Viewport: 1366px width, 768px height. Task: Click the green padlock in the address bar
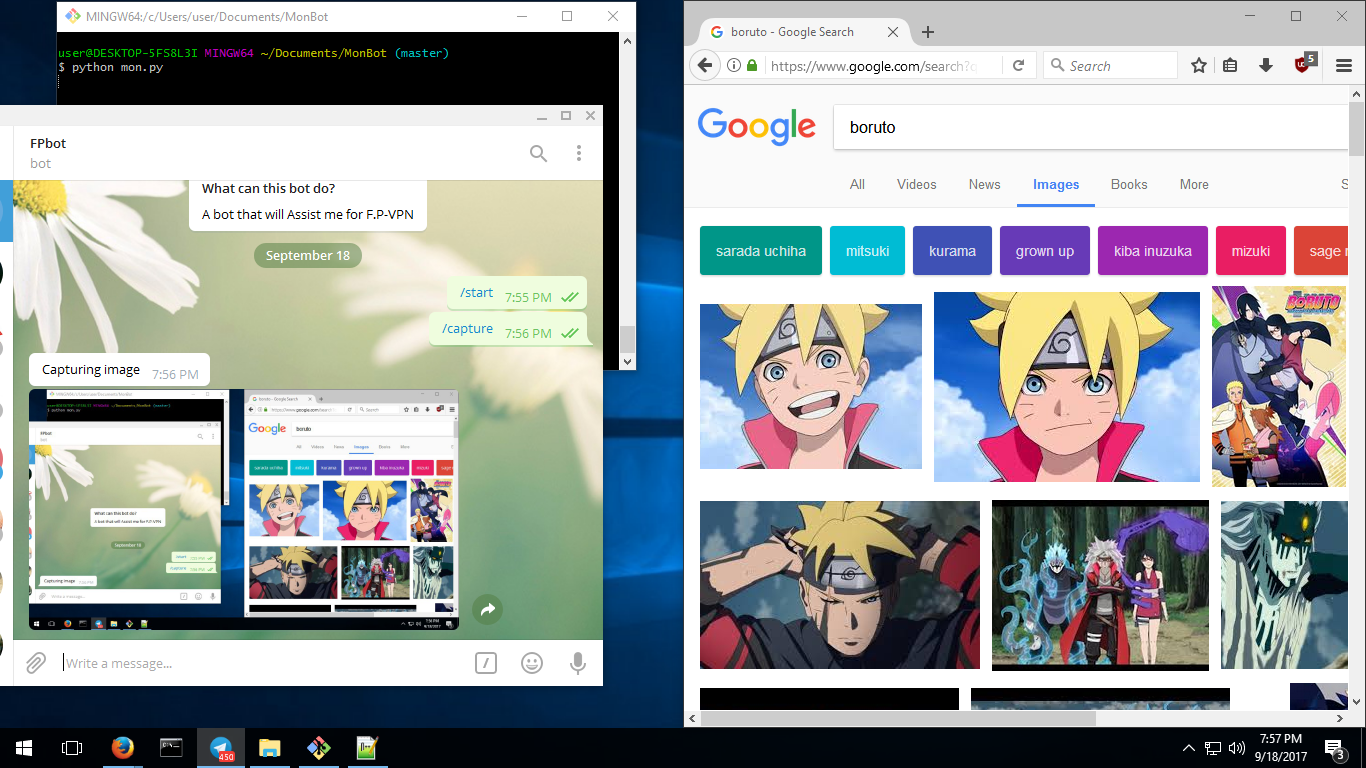pyautogui.click(x=752, y=66)
